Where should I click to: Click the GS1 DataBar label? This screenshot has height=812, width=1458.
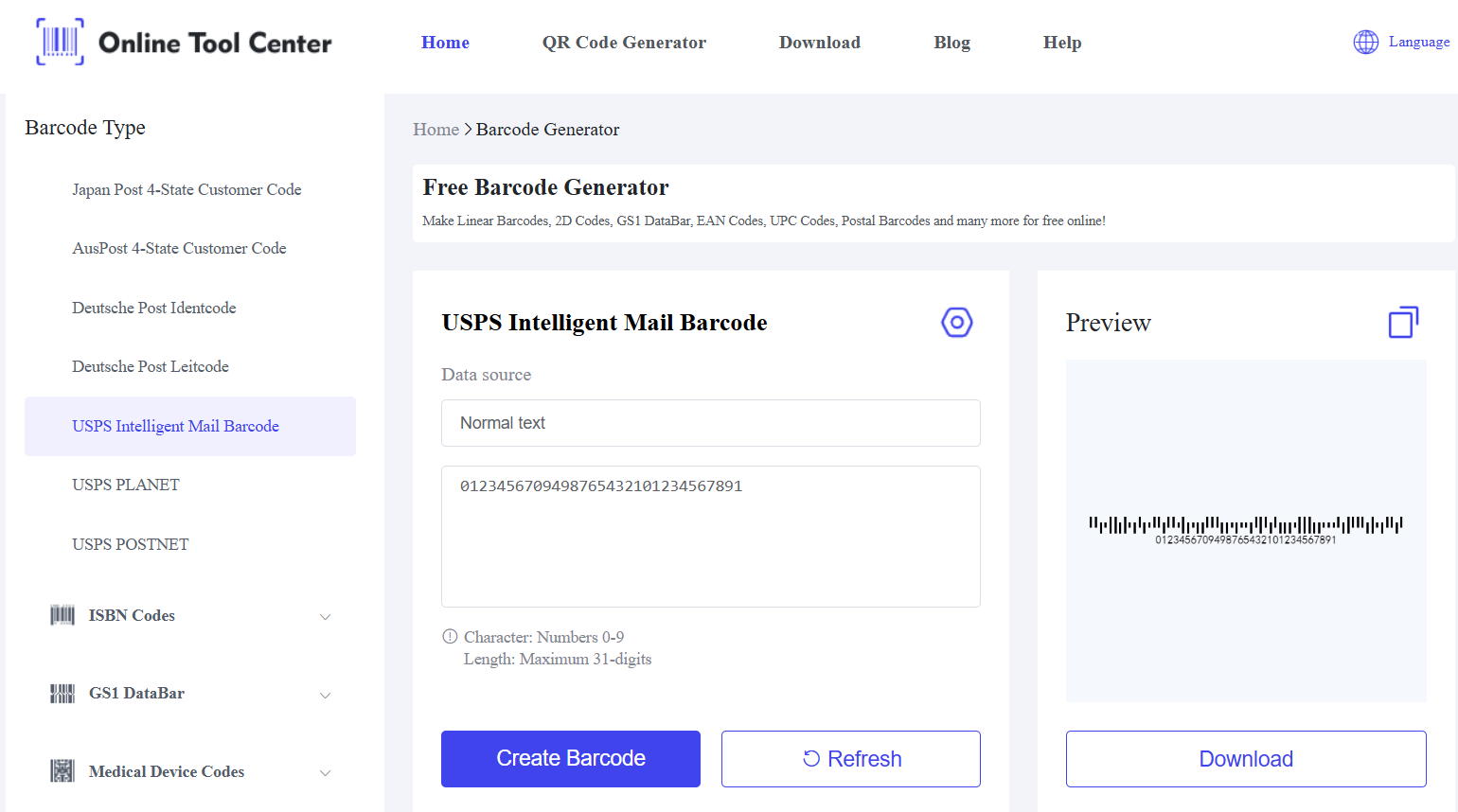[136, 693]
